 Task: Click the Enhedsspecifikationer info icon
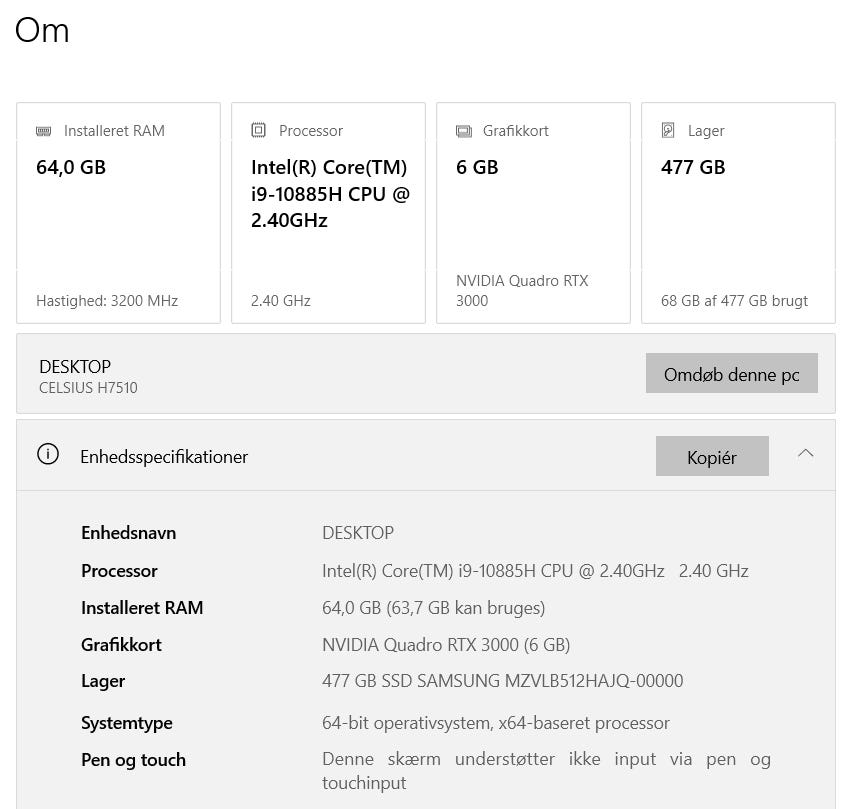pyautogui.click(x=48, y=455)
